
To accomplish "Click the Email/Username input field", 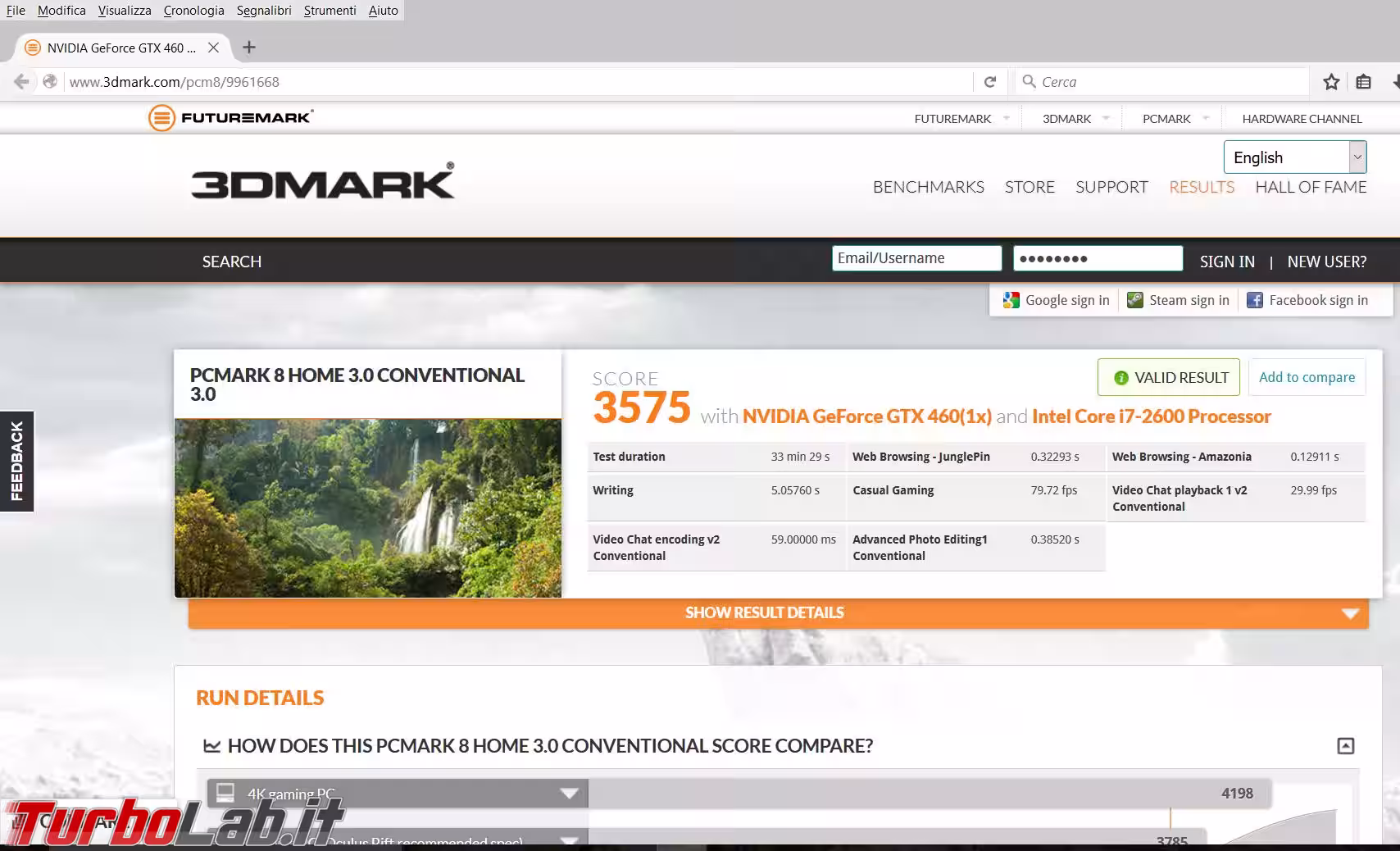I will [x=916, y=258].
